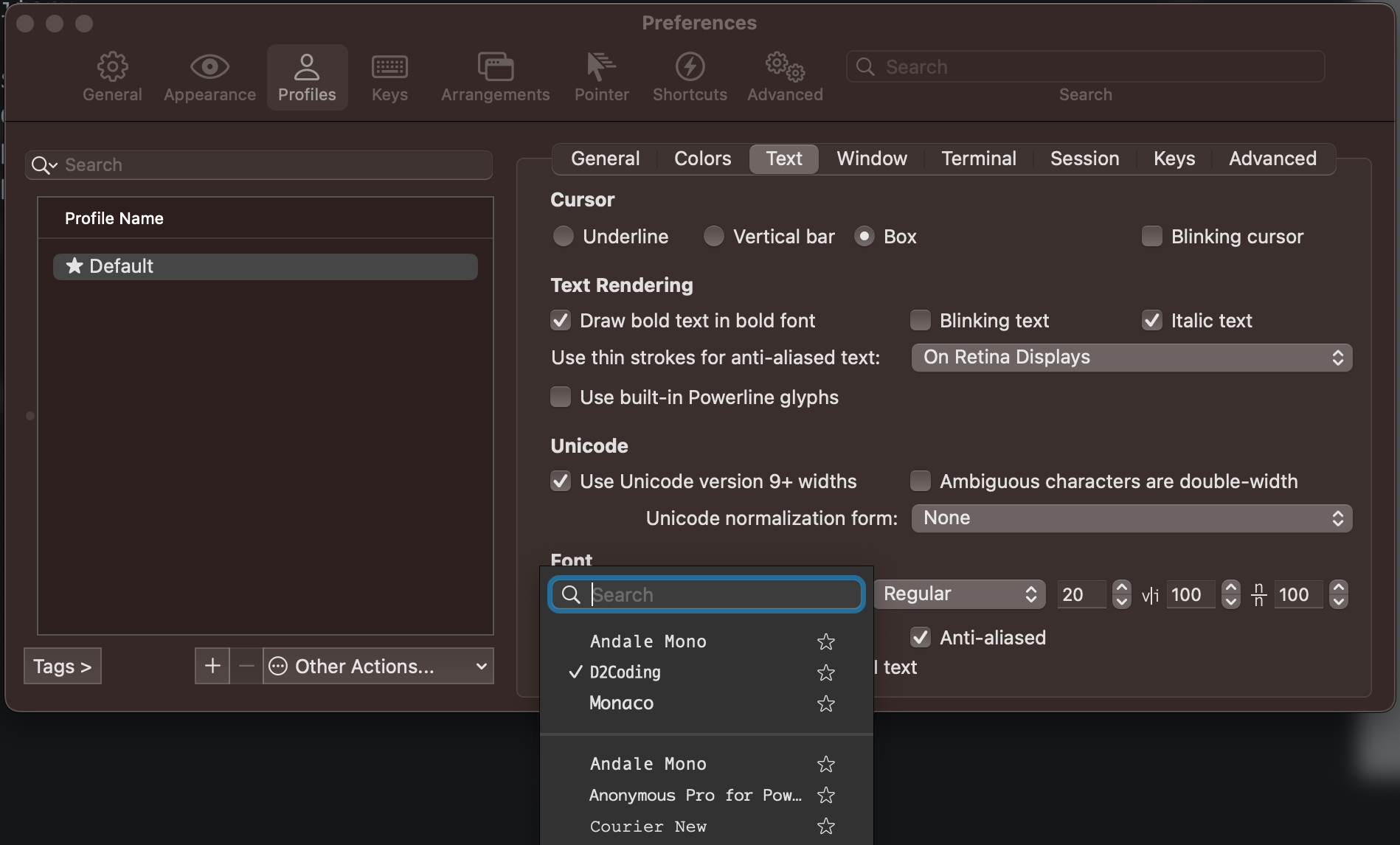Switch to the Colors tab
The image size is (1400, 845).
click(x=702, y=159)
